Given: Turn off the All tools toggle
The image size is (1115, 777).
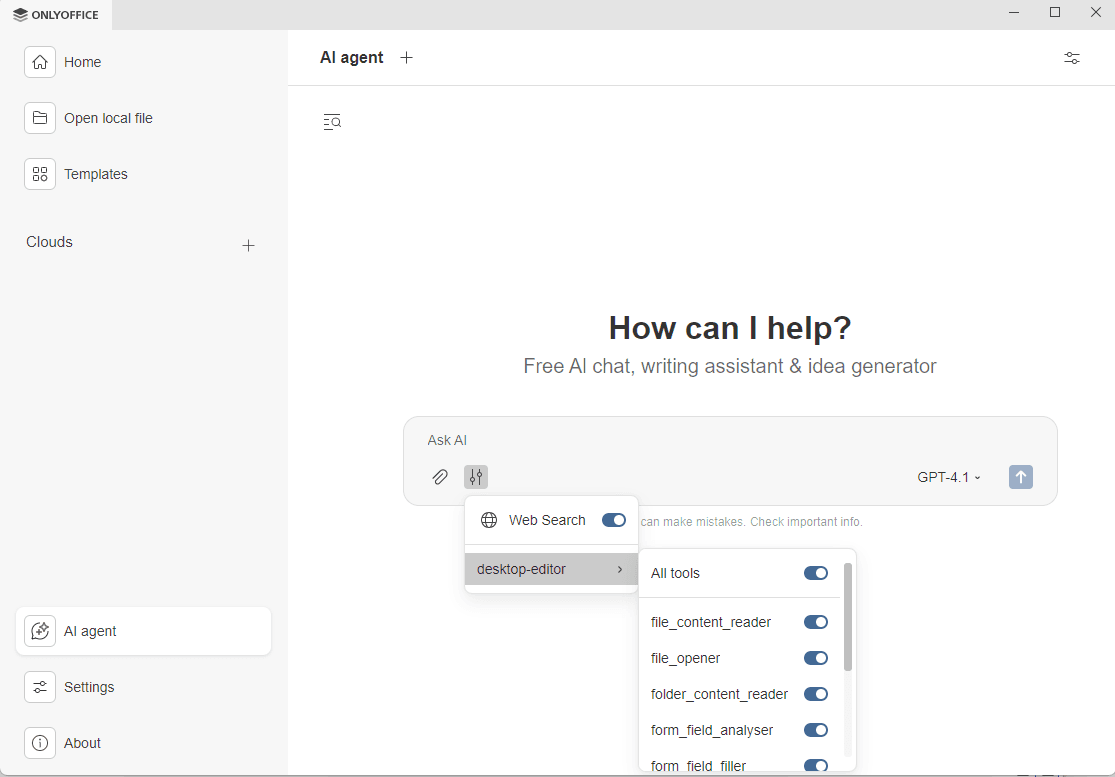Looking at the screenshot, I should (816, 573).
